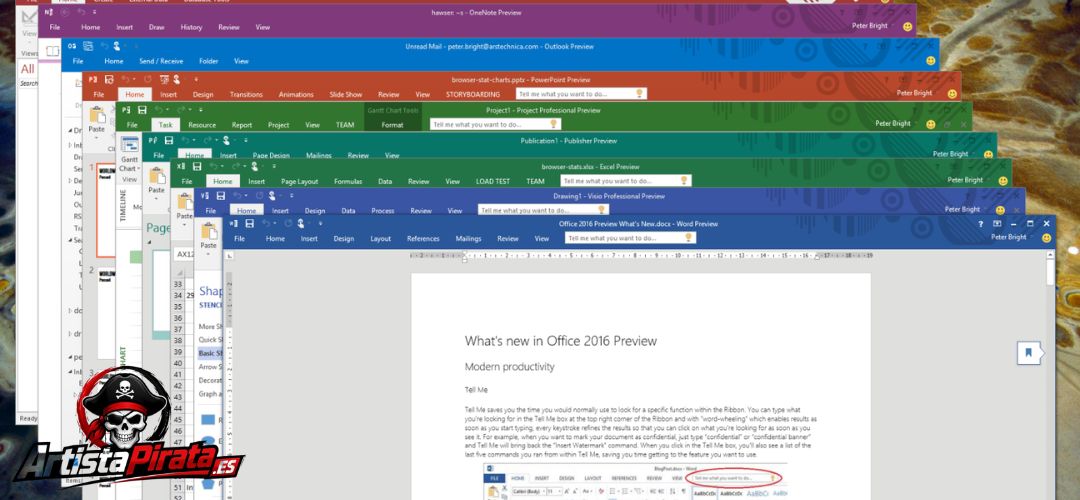This screenshot has height=500, width=1080.
Task: Click the 'Tell Me' subheading in the Word document
Action: [476, 390]
